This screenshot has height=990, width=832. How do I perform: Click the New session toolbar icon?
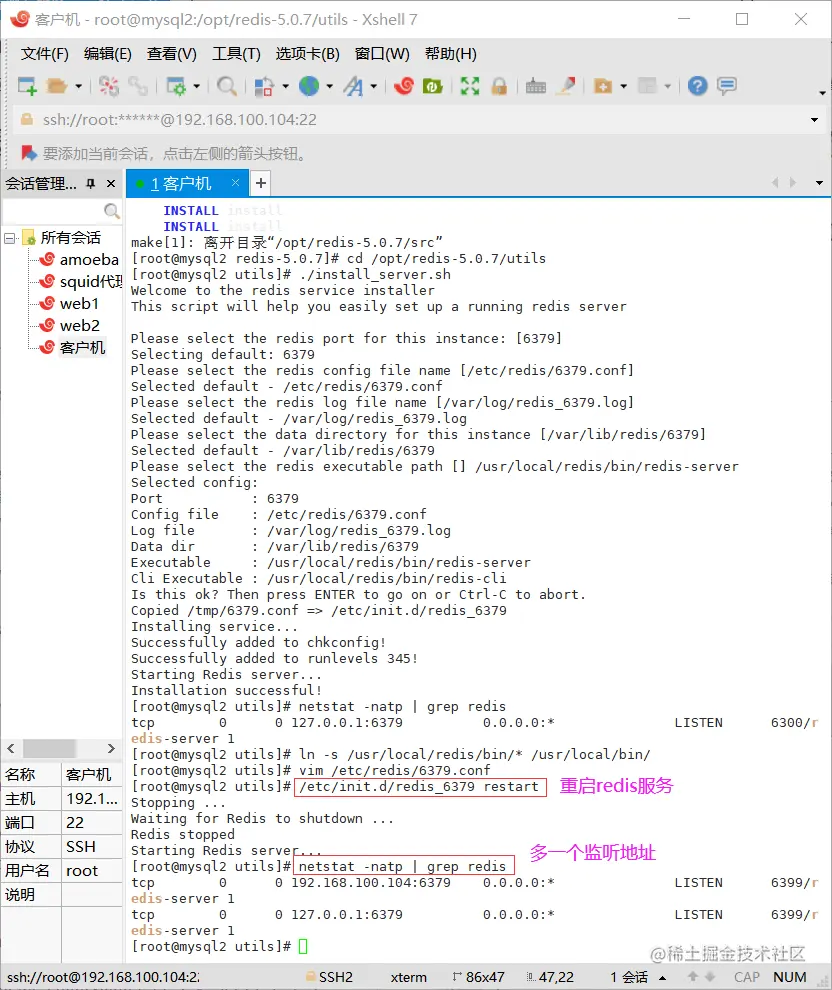27,86
